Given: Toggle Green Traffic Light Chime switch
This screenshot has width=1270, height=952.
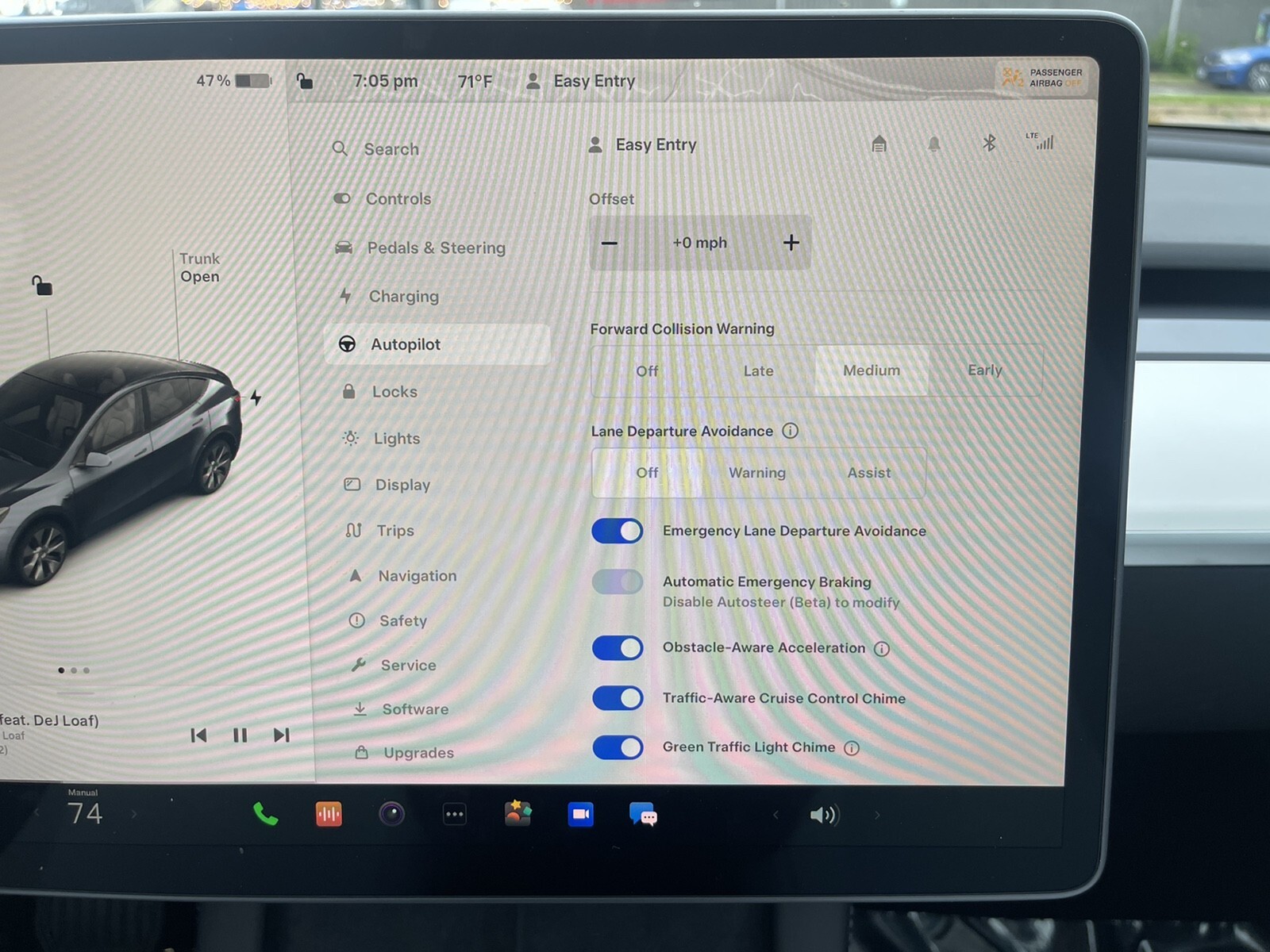Looking at the screenshot, I should click(618, 747).
